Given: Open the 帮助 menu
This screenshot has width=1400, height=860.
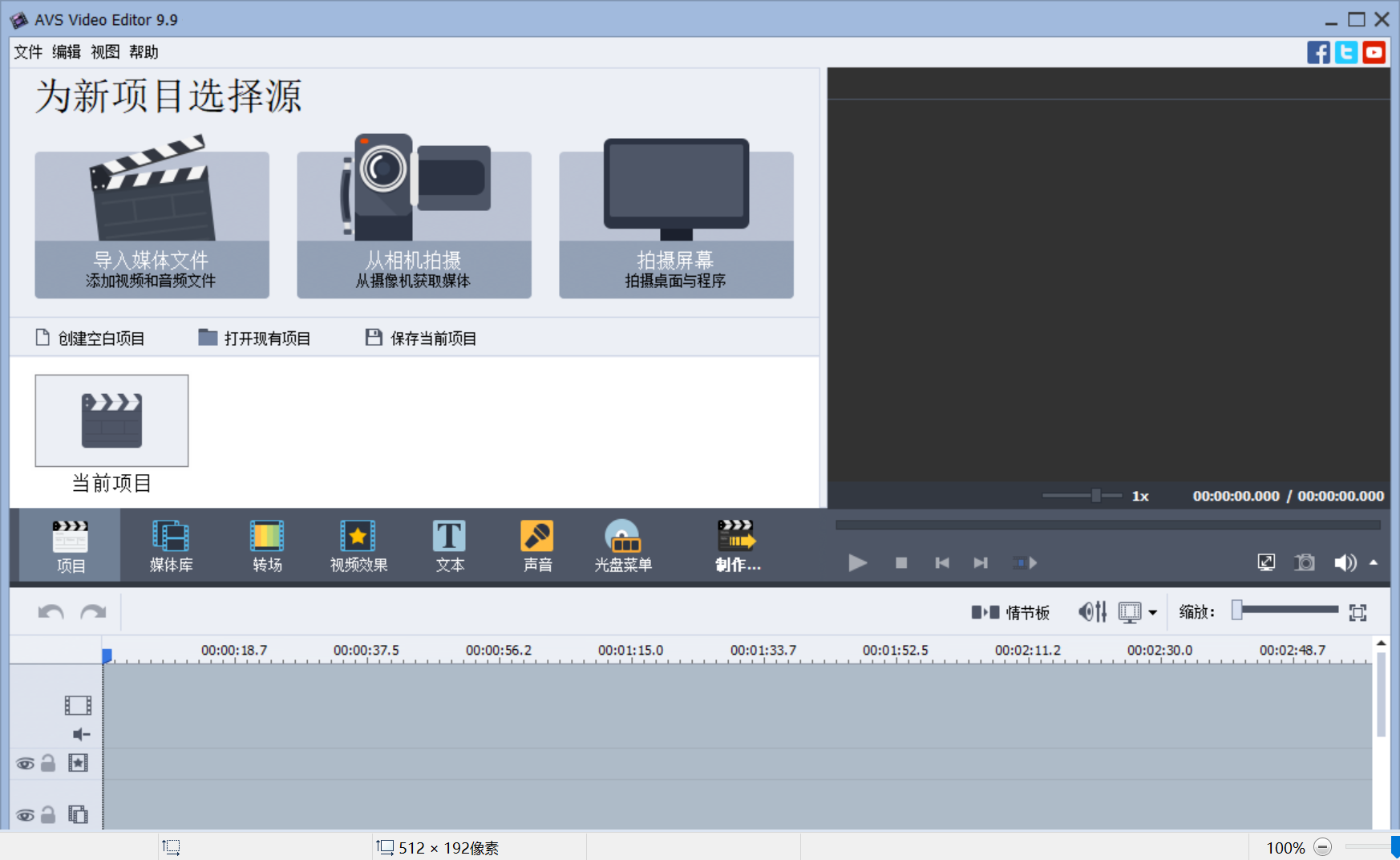Looking at the screenshot, I should click(x=144, y=52).
